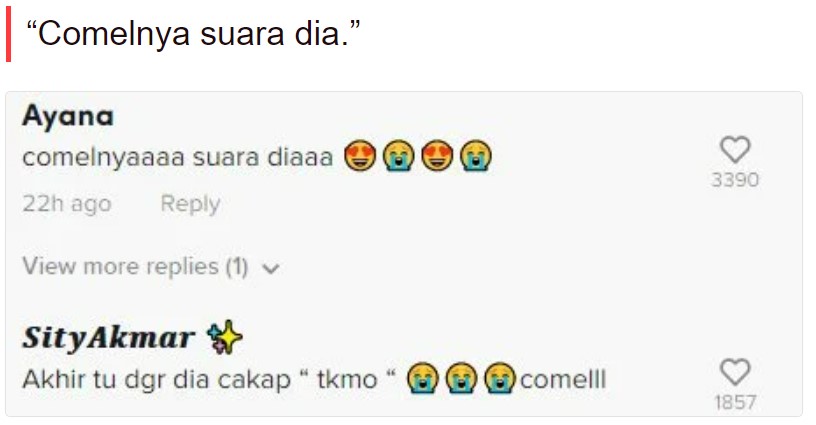Click first crying emoji in Ayana's comment
Screen dimensions: 816x425
point(399,156)
